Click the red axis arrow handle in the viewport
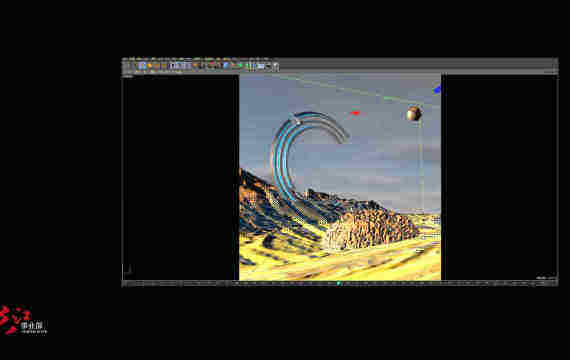 (x=355, y=113)
